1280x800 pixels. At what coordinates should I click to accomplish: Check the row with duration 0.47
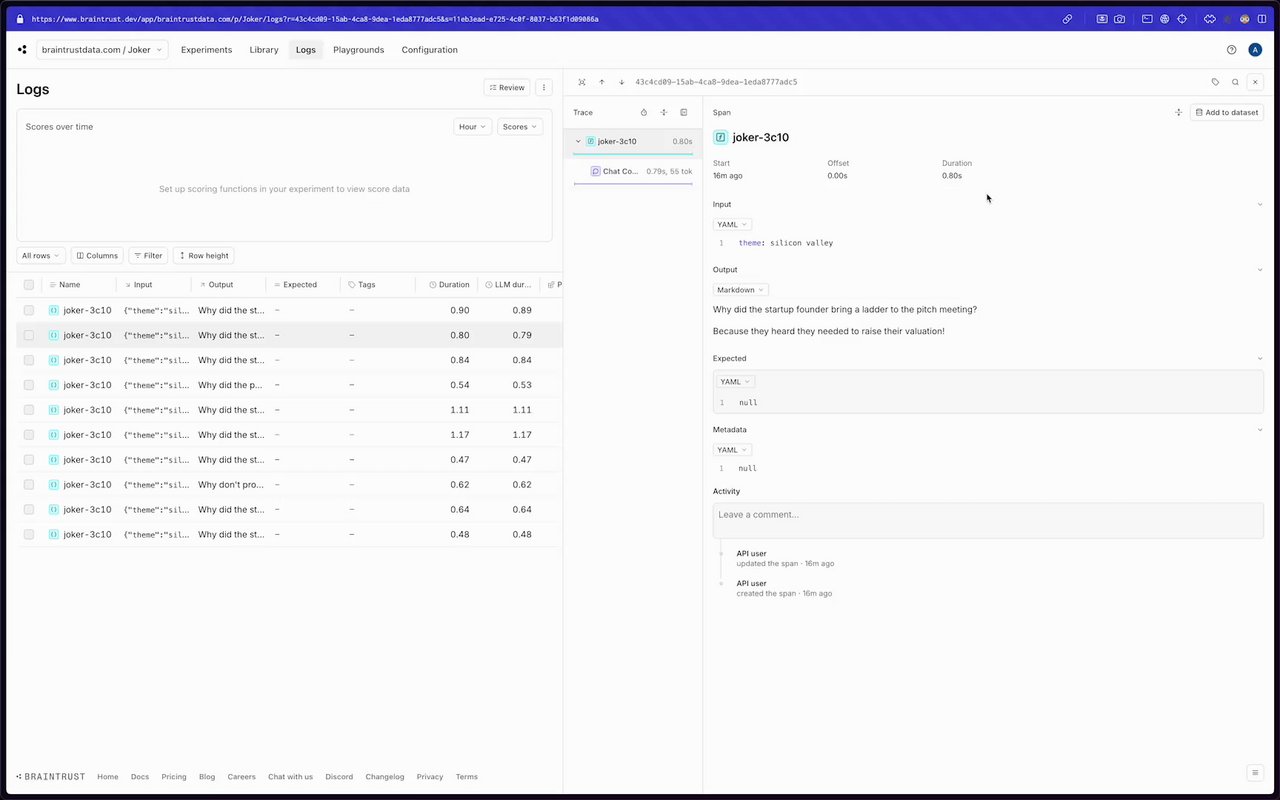29,460
